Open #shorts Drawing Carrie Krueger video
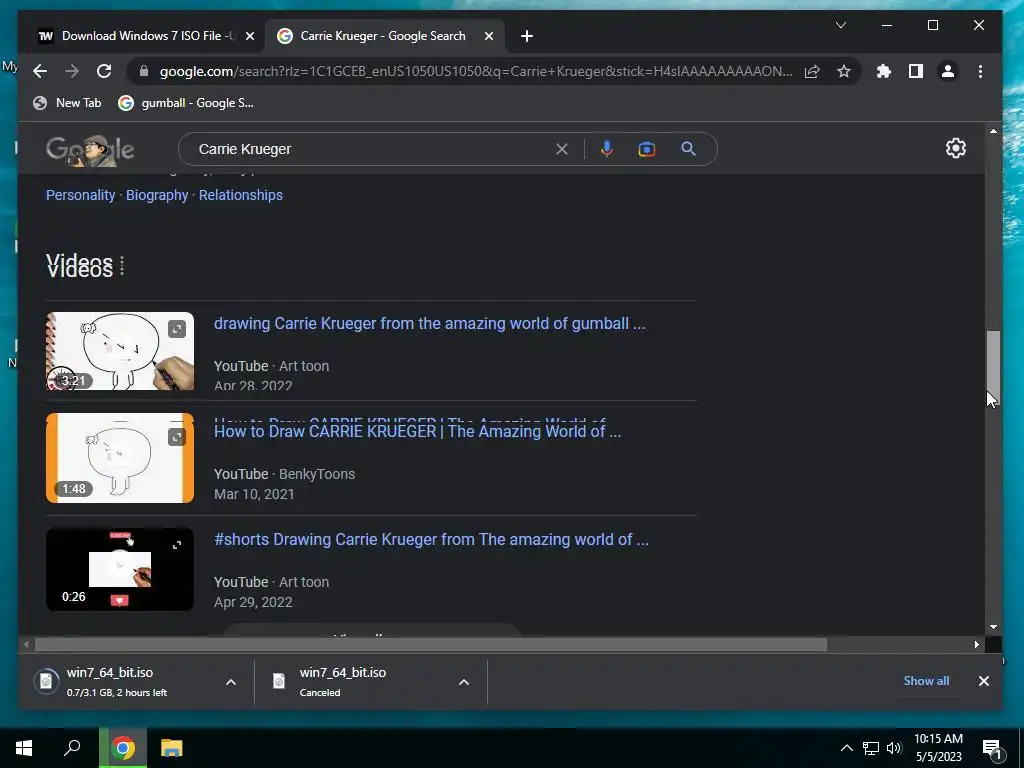The height and width of the screenshot is (768, 1024). (x=431, y=539)
